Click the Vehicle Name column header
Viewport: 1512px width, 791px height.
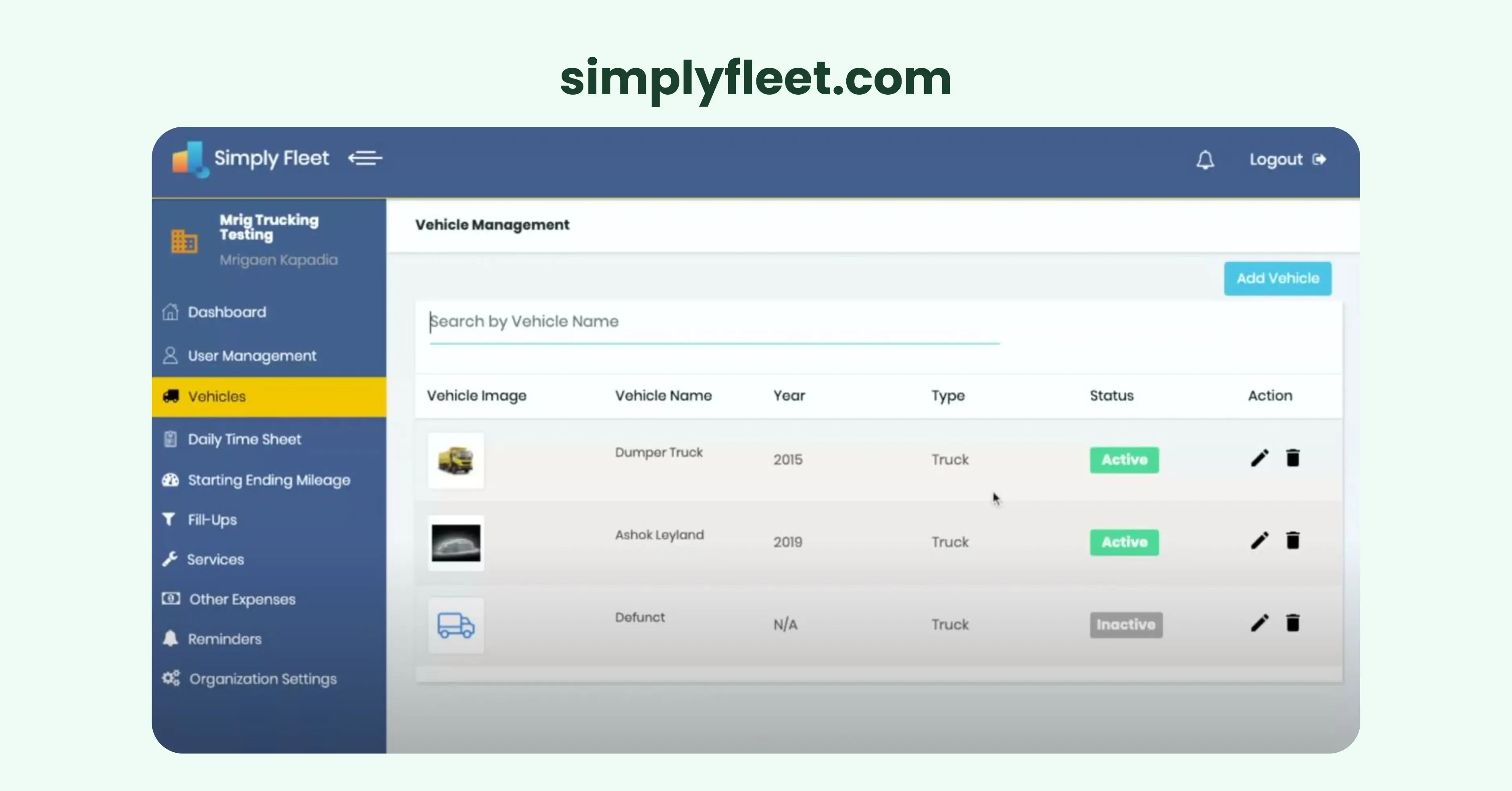point(663,396)
